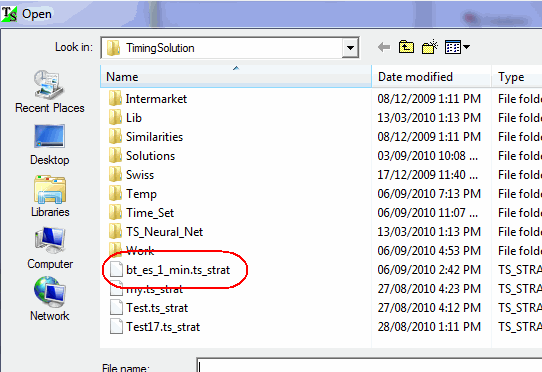Click date 27/08/2010 4:12 PM cell
The image size is (542, 372).
point(429,308)
